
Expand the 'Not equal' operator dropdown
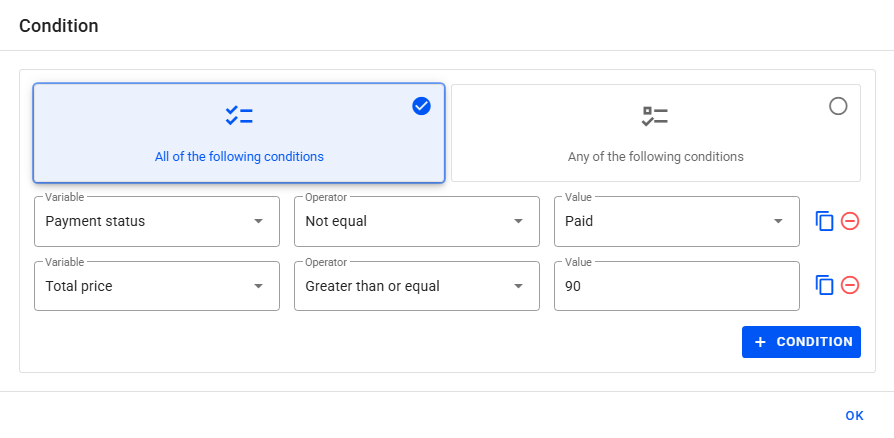tap(518, 221)
